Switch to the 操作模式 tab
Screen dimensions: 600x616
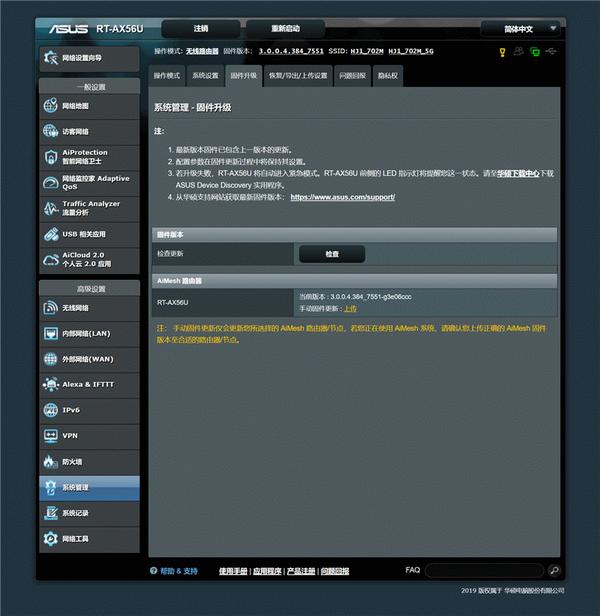click(x=167, y=75)
